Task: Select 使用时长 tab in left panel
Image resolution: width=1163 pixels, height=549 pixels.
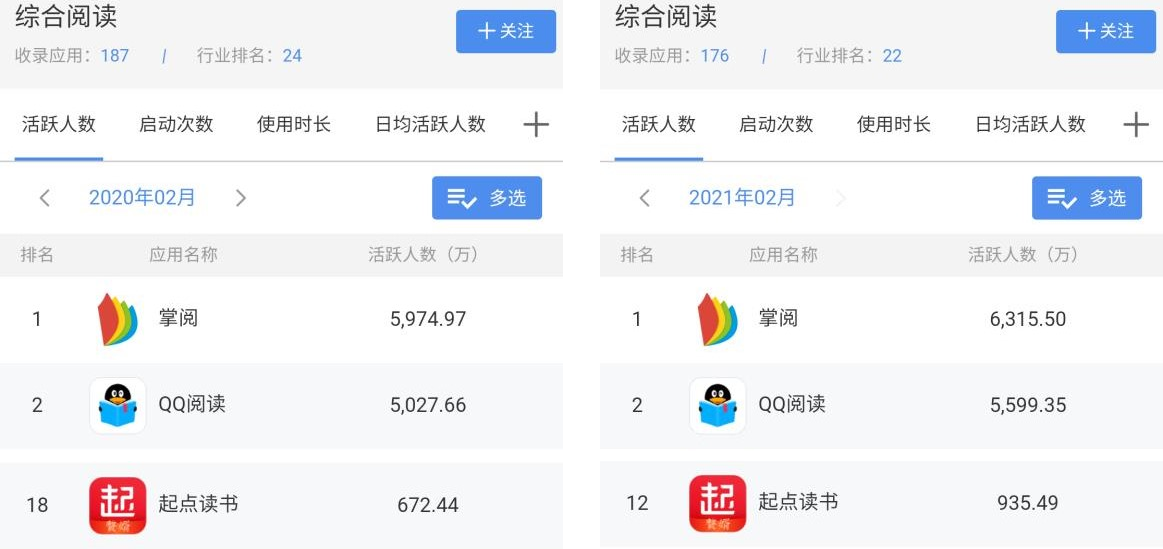Action: 294,124
